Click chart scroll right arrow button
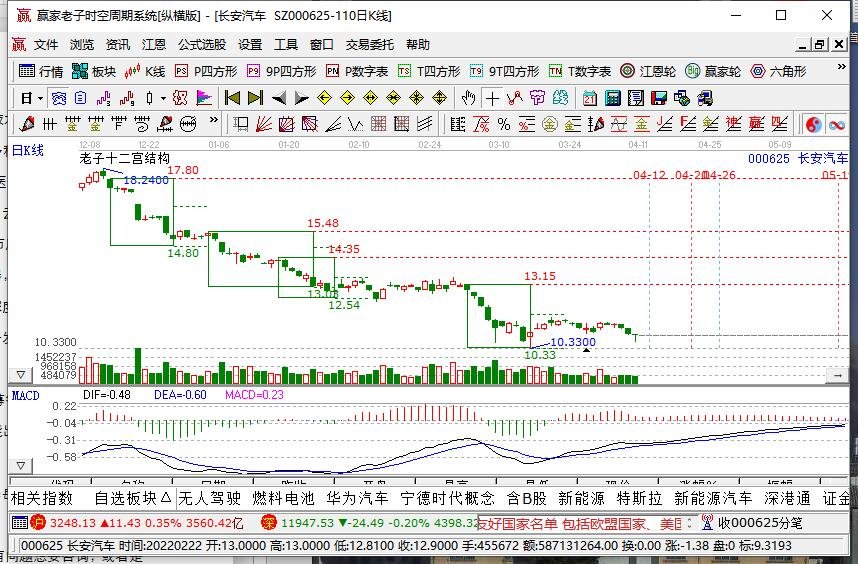 837,375
